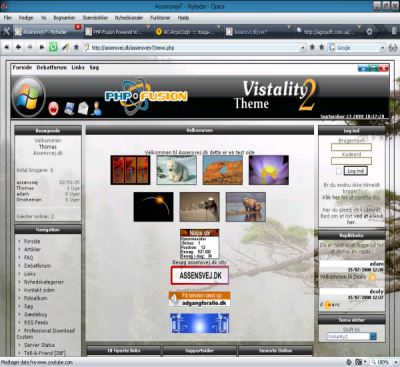Image resolution: width=400 pixels, height=367 pixels.
Task: Click the wand pencil icon in toolbar
Action: 65,47
